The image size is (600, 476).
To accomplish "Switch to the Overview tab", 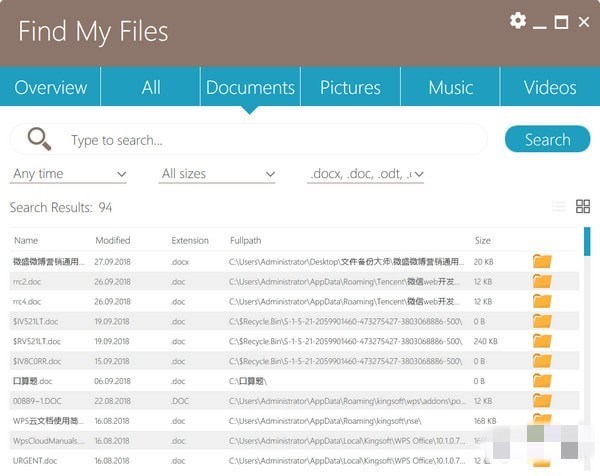I will point(51,87).
